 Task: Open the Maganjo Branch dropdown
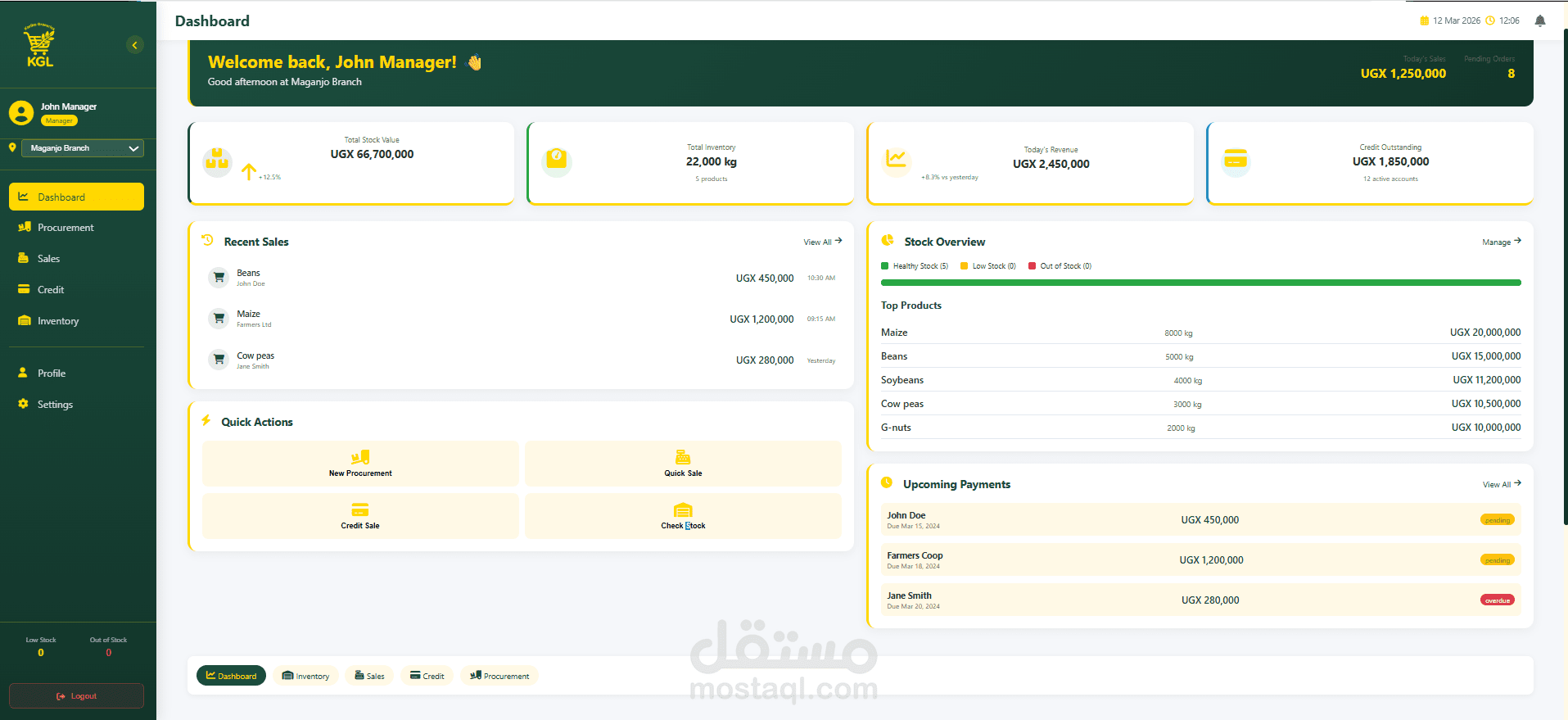[x=83, y=148]
